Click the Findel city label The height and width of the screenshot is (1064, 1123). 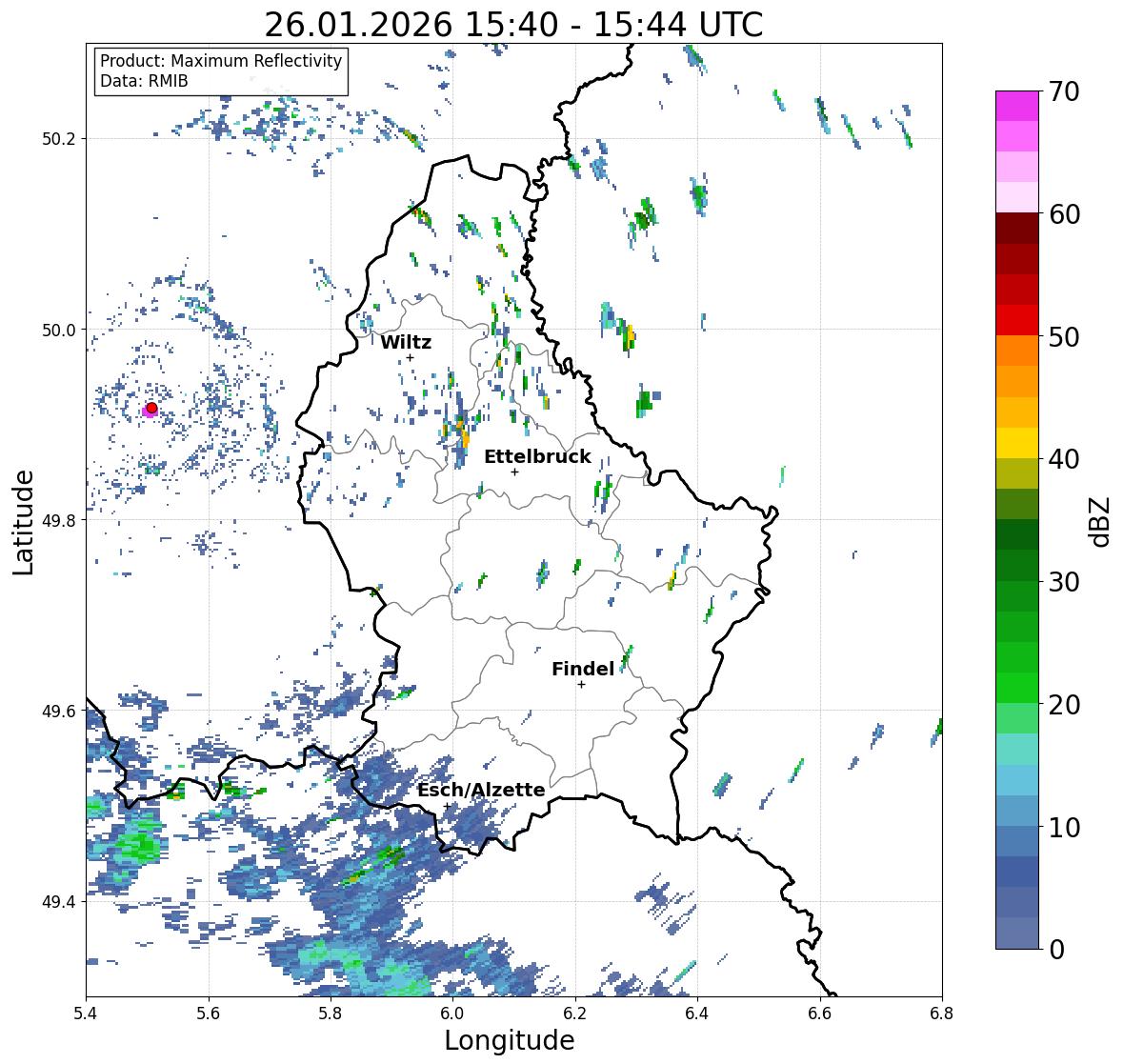pos(583,669)
